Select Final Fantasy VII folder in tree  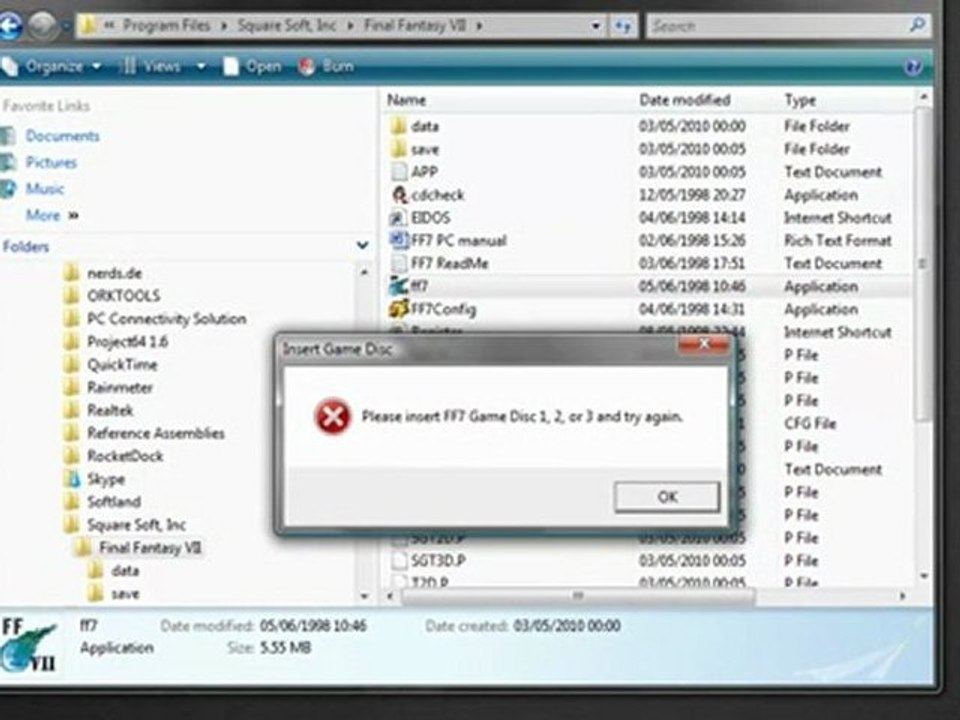tap(150, 547)
